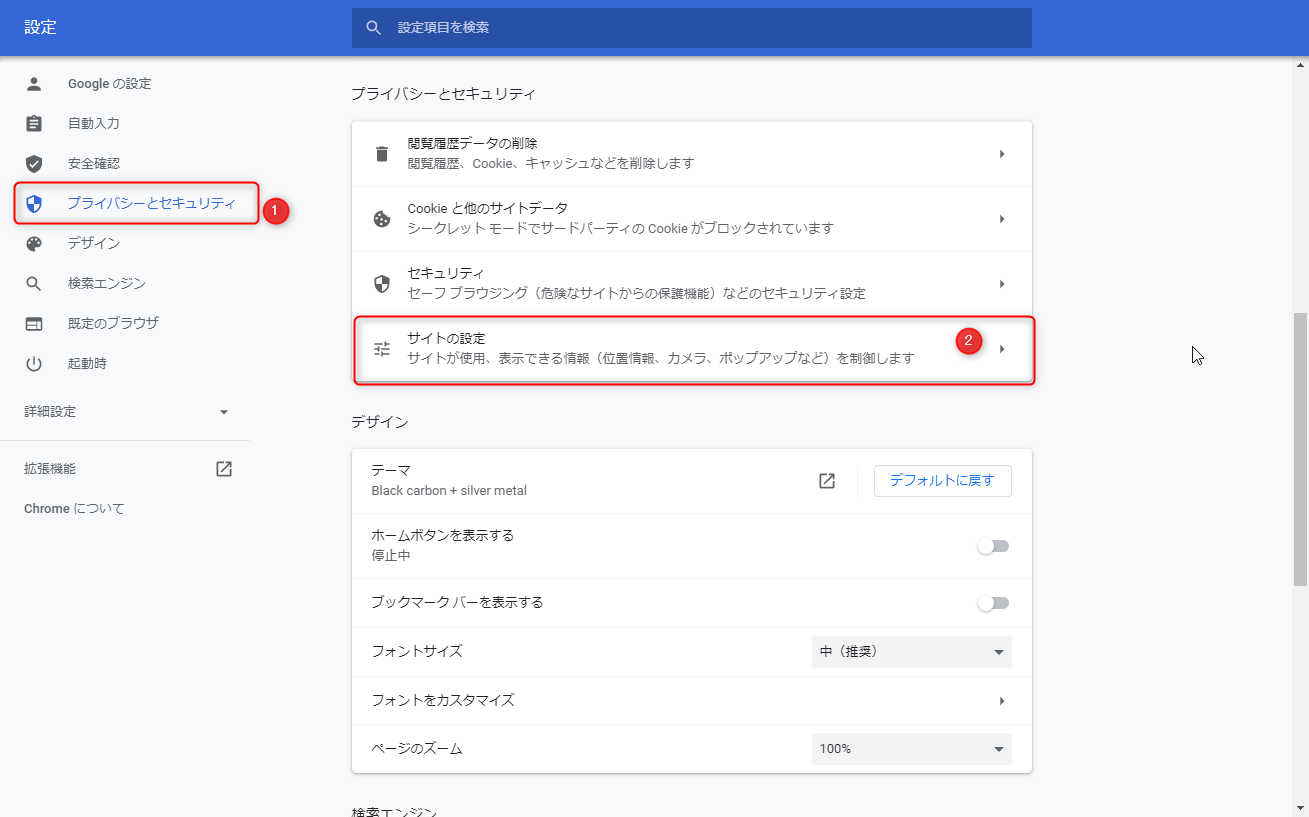Click the search magnifier icon in header
This screenshot has height=817, width=1309.
point(374,28)
